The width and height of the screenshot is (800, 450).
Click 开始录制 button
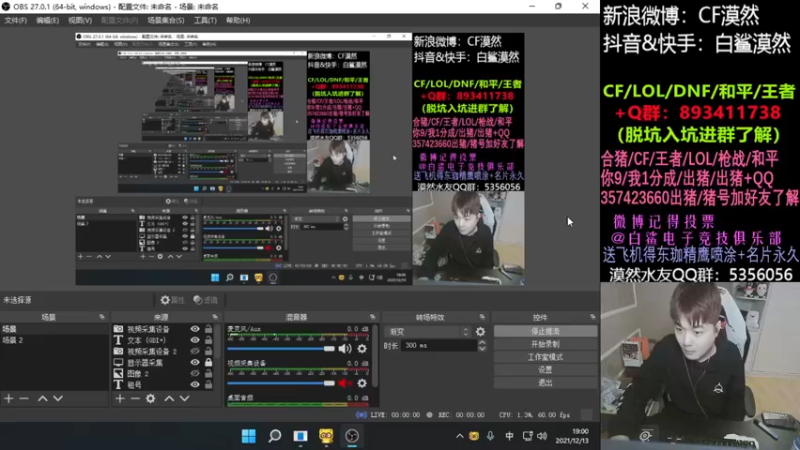click(545, 344)
